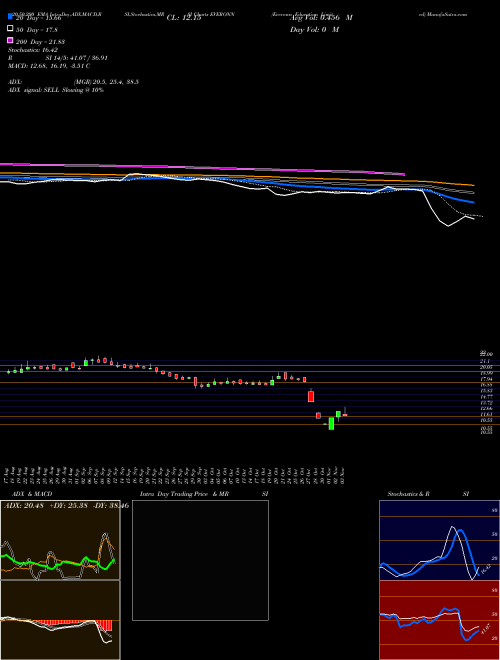The width and height of the screenshot is (500, 660).
Task: Select the '200 Day = 21.83' label
Action: pyautogui.click(x=40, y=42)
